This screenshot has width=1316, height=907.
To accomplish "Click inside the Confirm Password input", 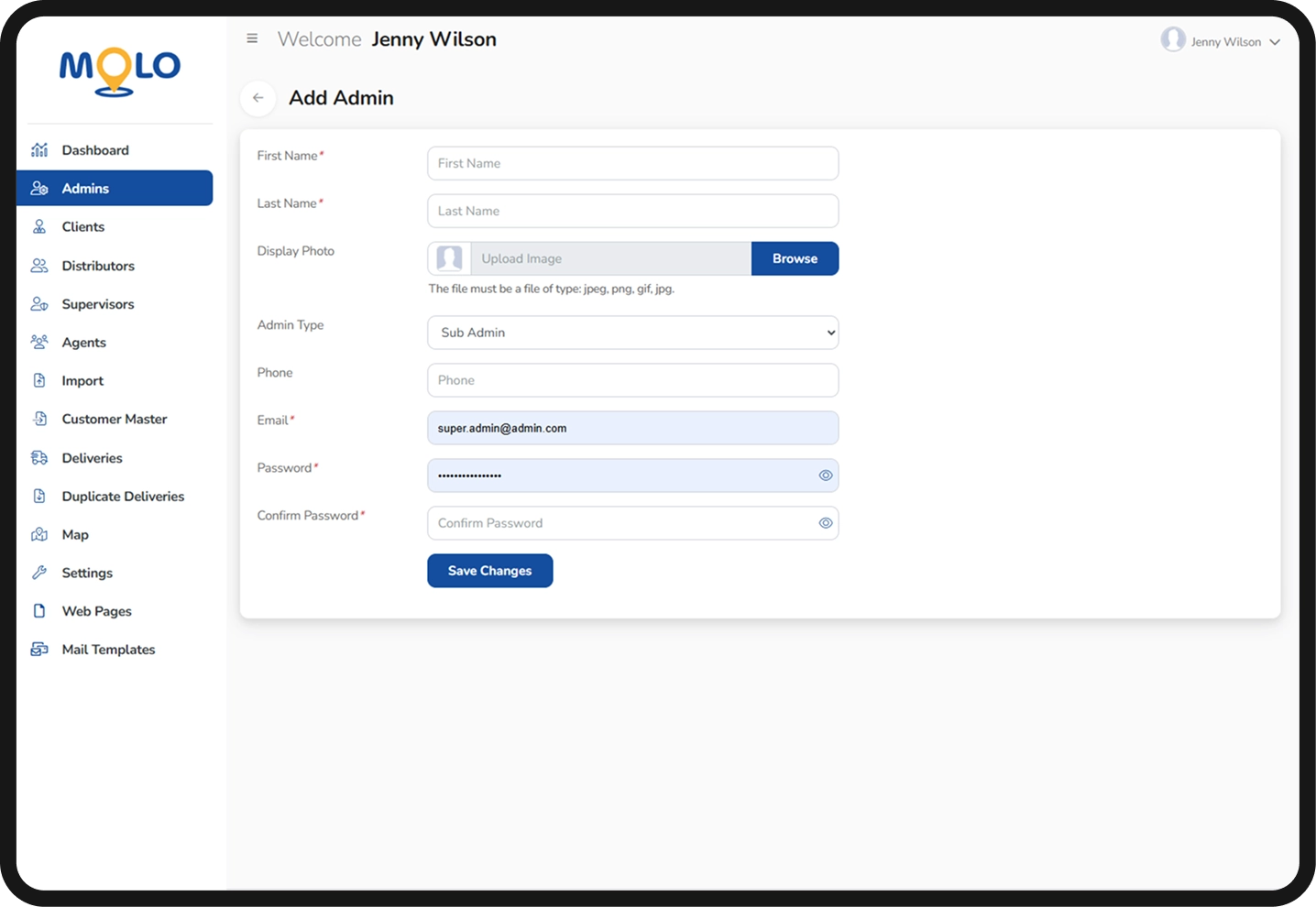I will 633,523.
